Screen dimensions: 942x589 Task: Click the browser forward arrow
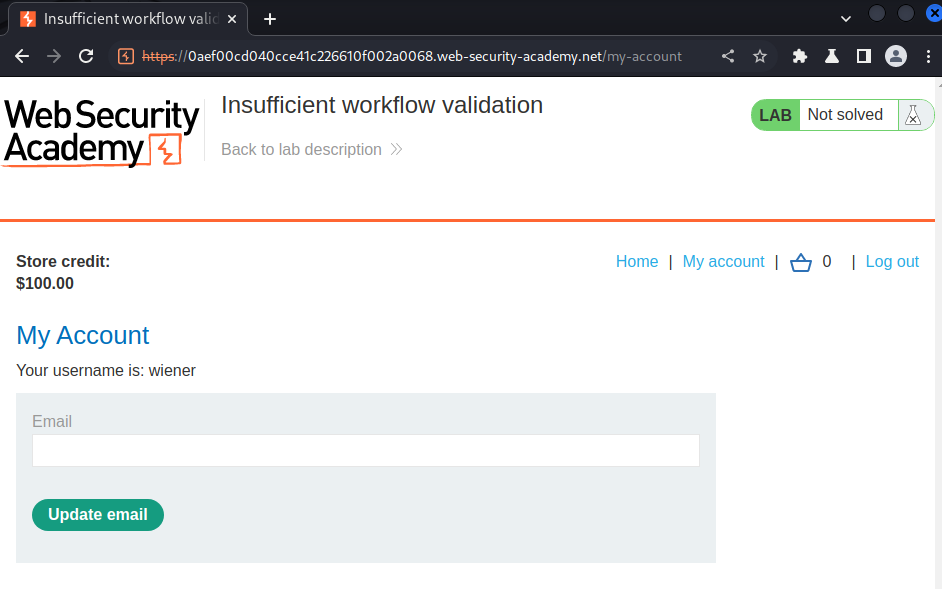click(x=54, y=56)
